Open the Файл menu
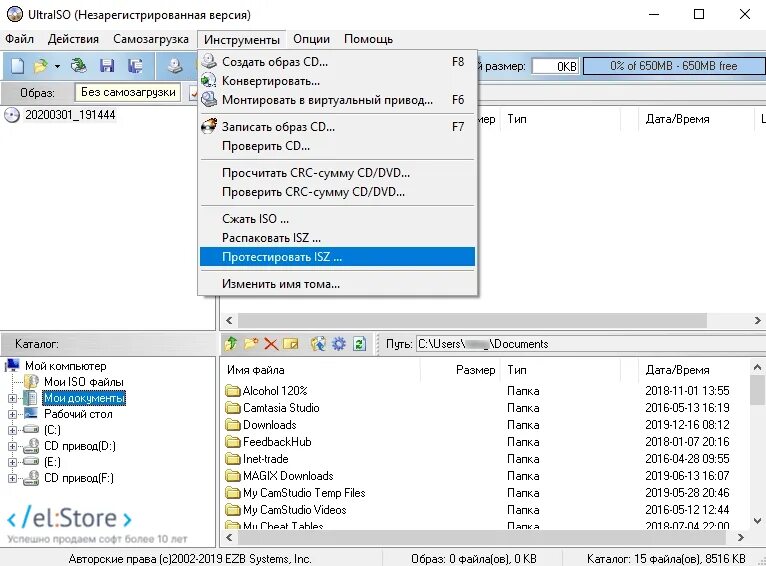 [20, 39]
